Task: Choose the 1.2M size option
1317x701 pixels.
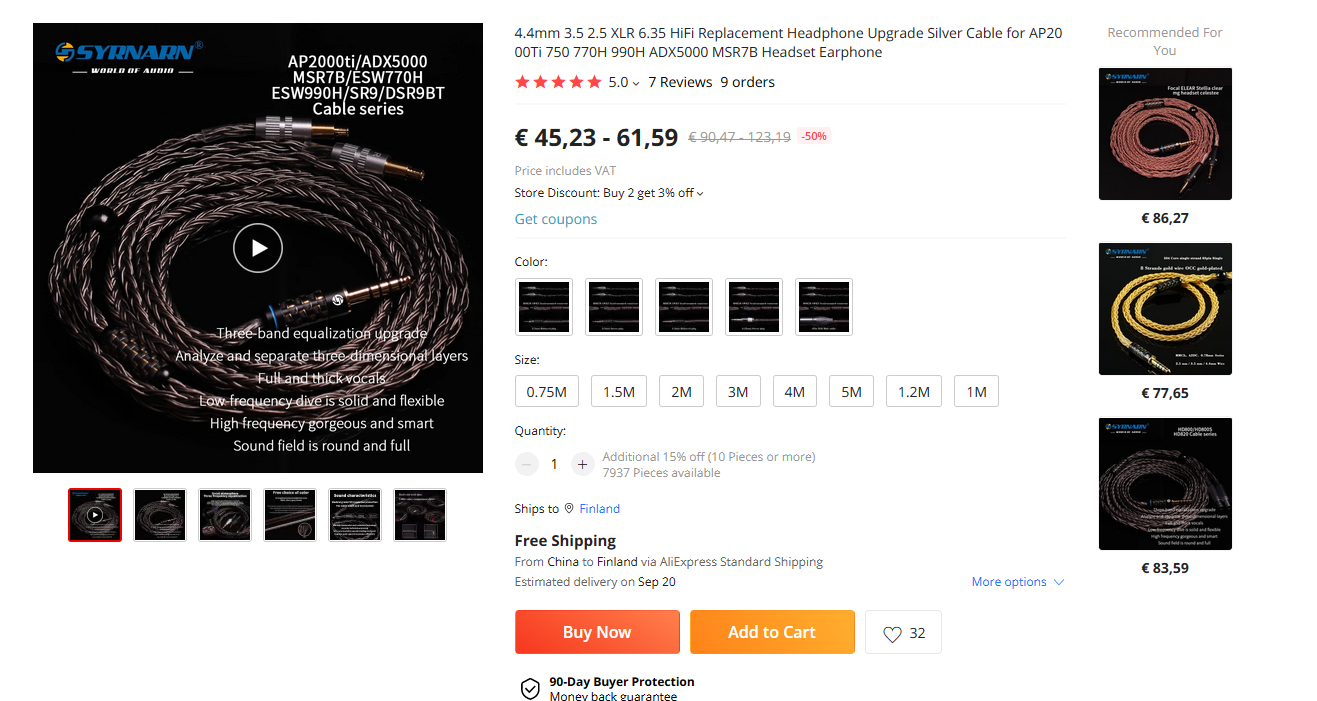Action: click(914, 391)
